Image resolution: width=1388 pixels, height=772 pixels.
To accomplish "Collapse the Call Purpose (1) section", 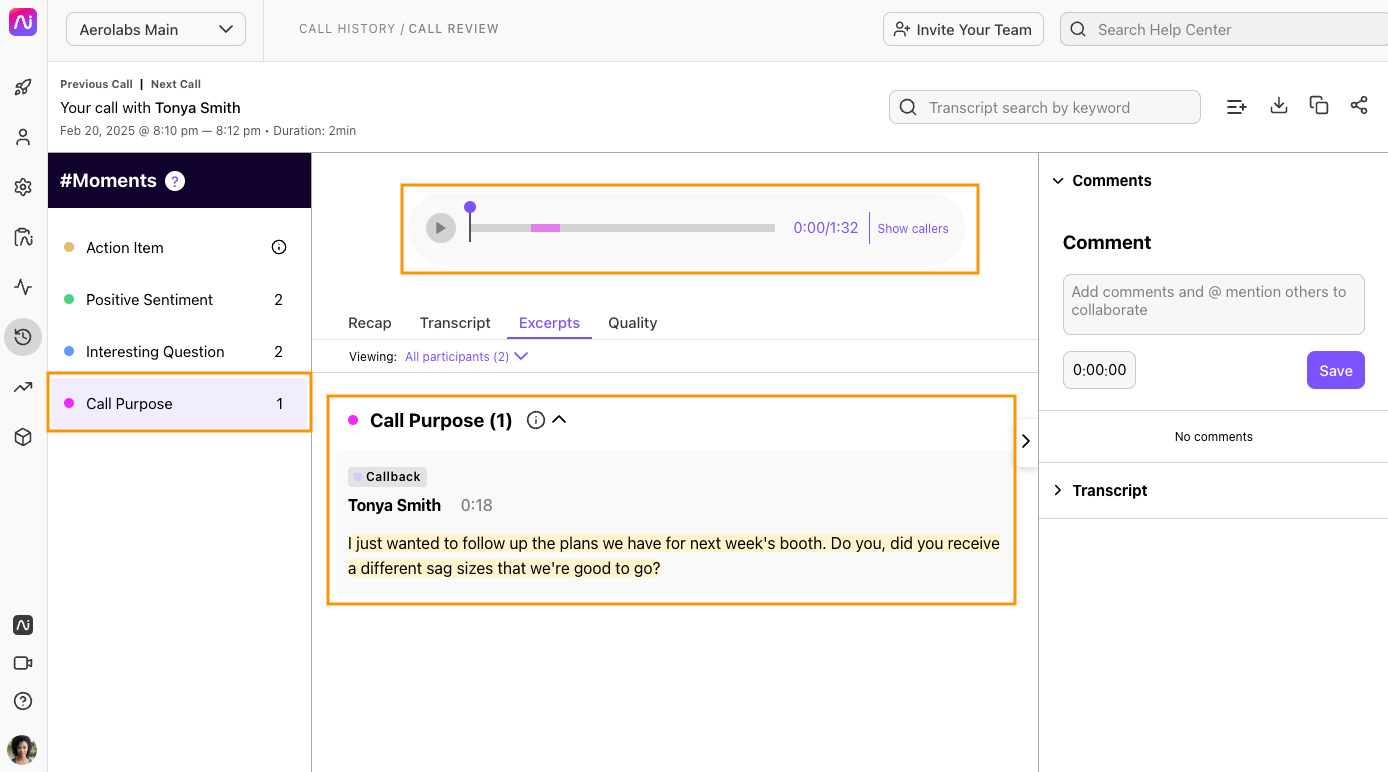I will tap(559, 420).
